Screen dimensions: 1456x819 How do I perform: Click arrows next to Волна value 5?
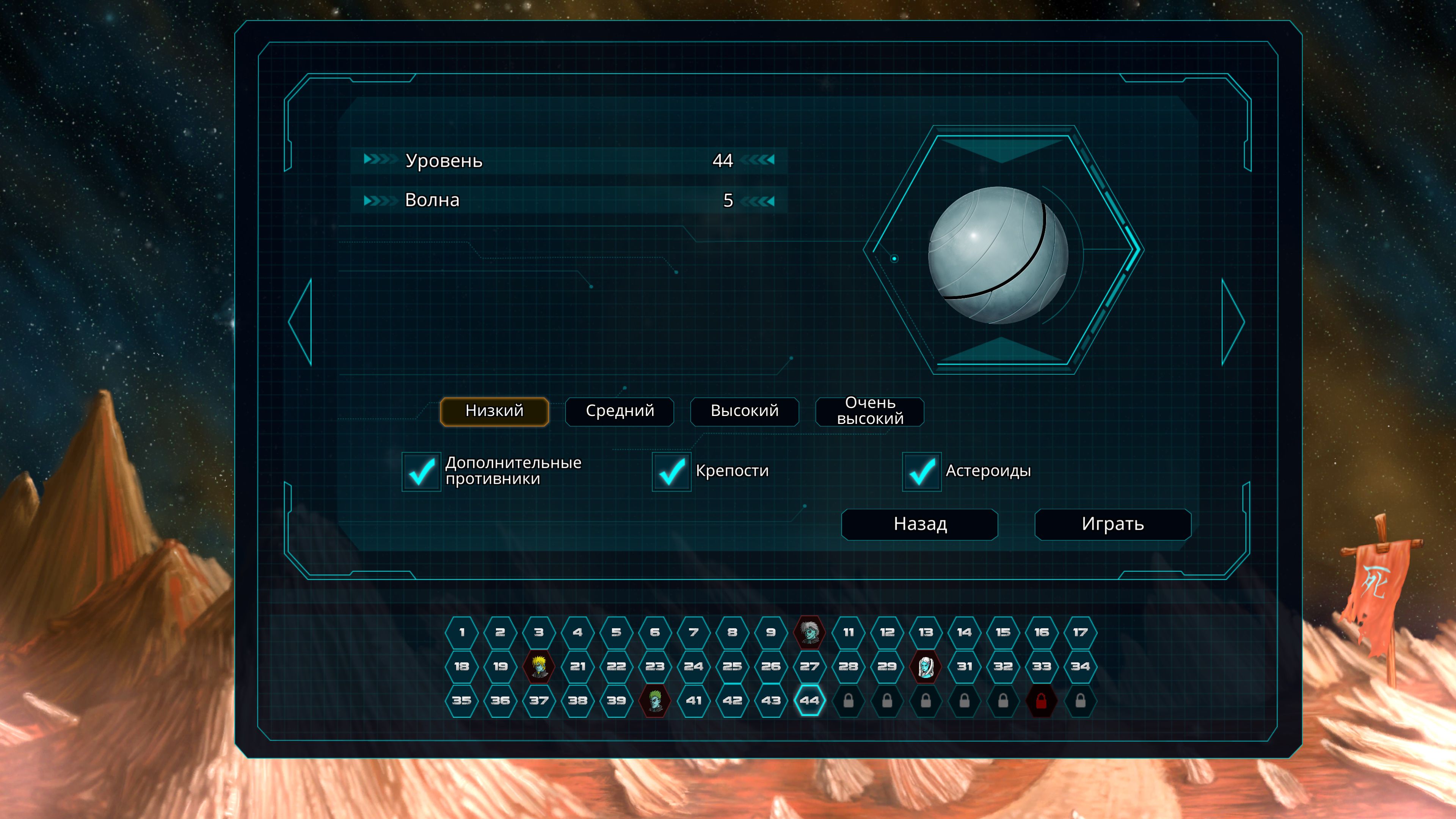(x=758, y=201)
